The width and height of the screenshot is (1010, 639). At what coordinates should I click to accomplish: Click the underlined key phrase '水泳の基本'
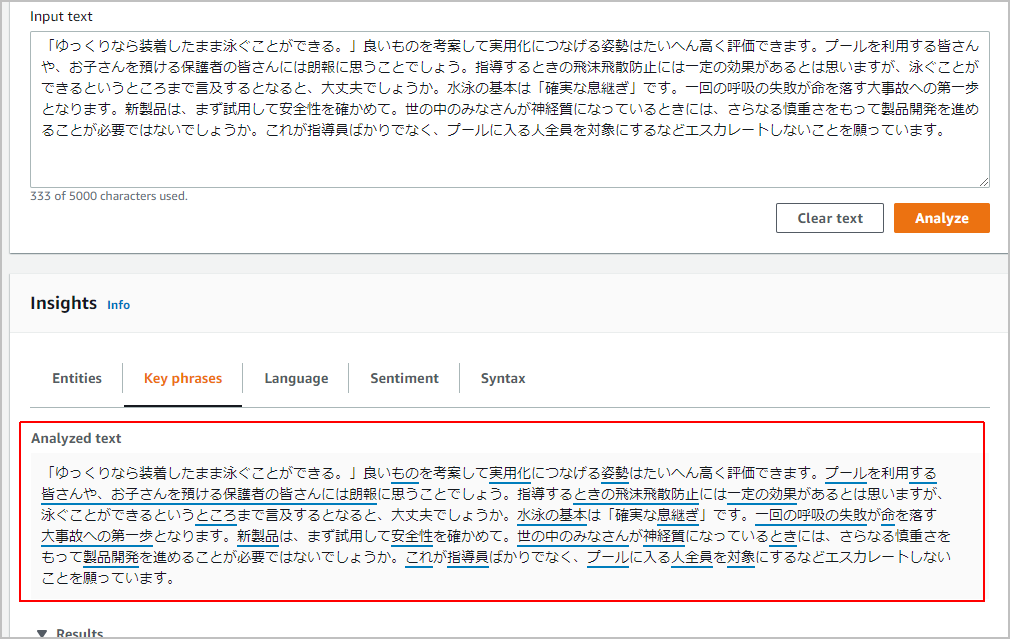[x=552, y=515]
